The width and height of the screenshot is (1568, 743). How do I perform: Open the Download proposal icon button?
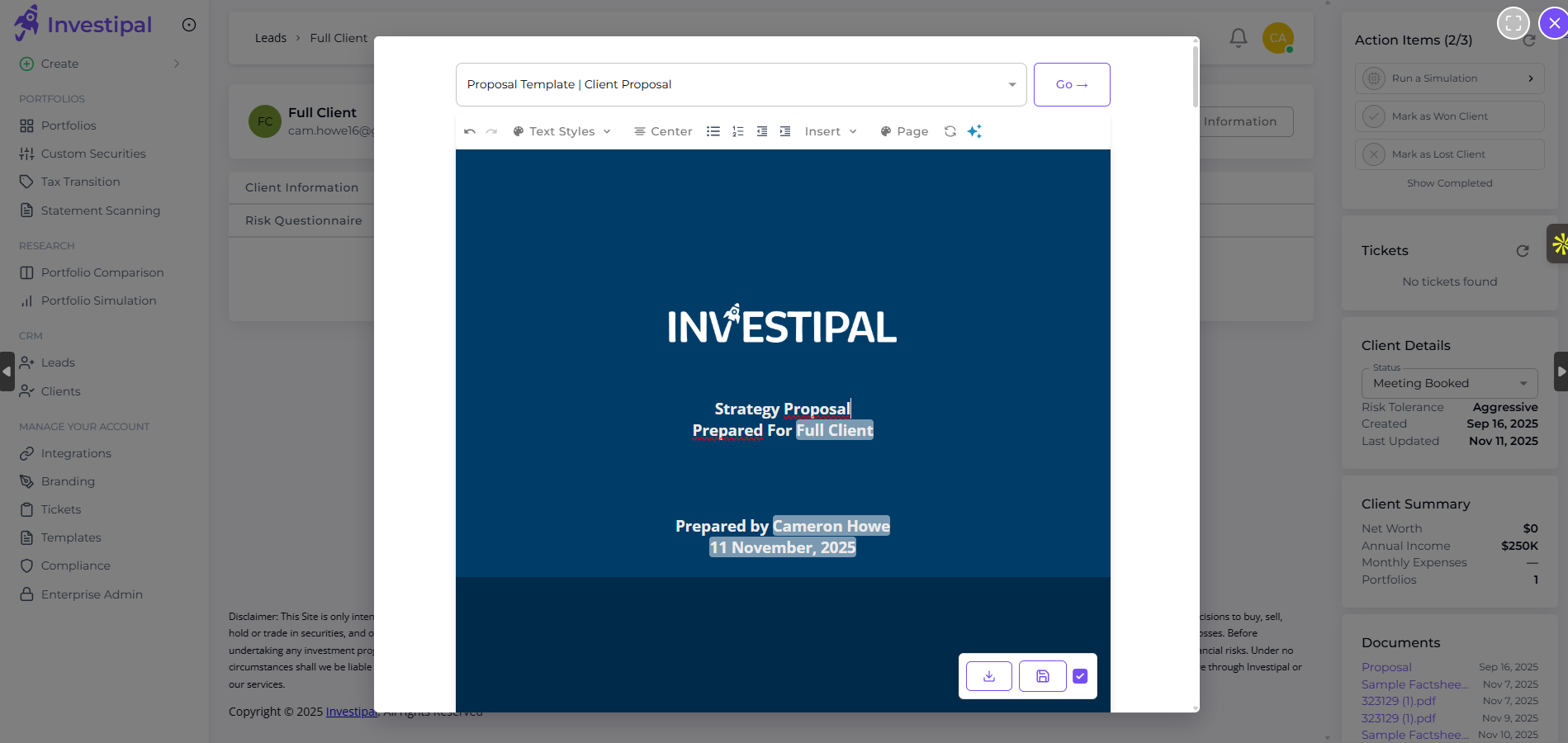(988, 676)
